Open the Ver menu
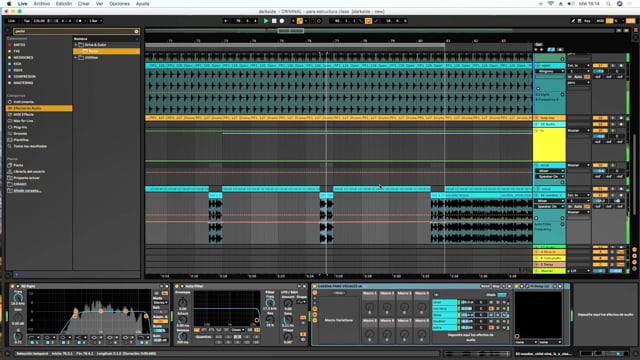 99,4
